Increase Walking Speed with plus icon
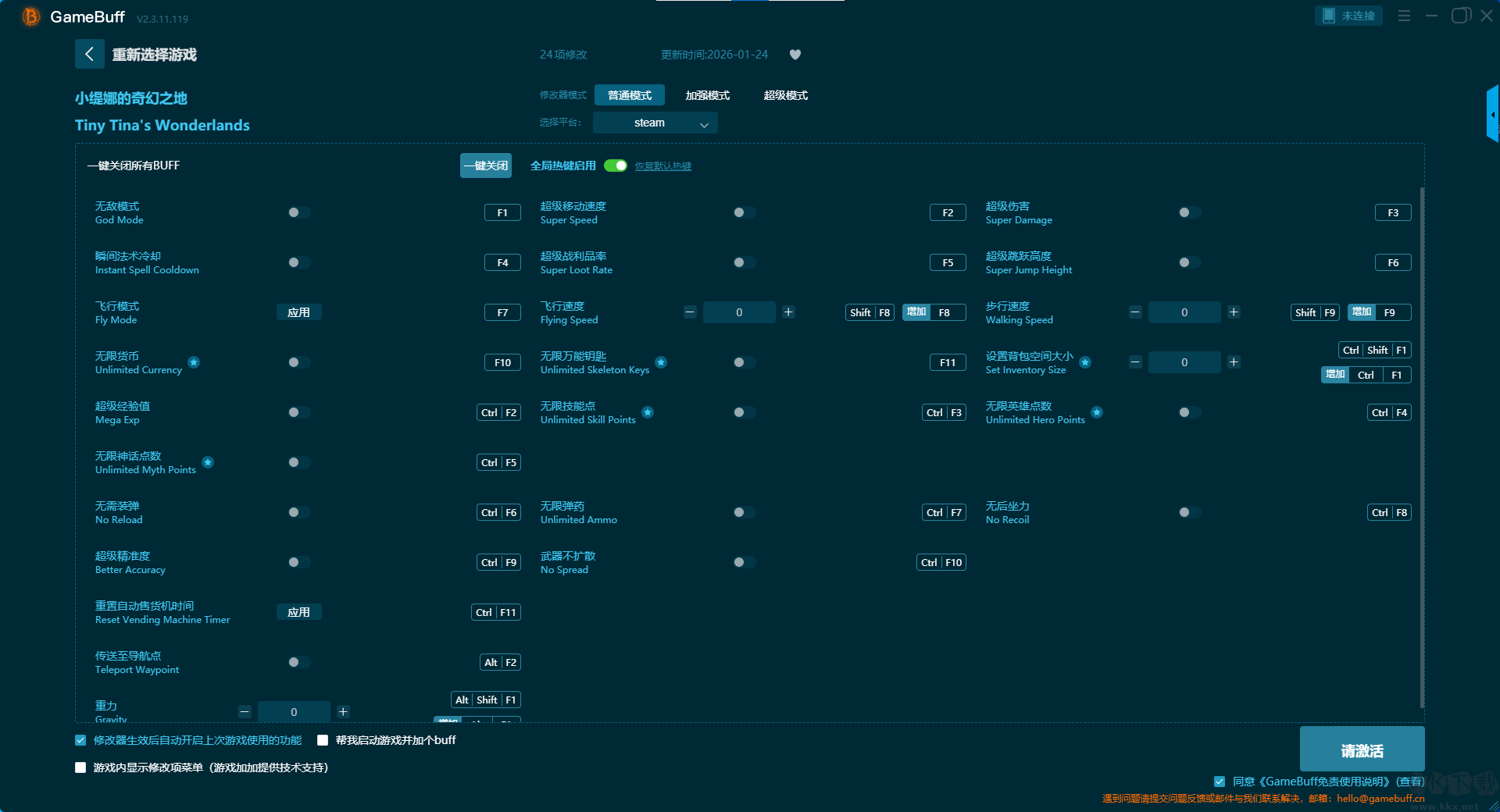This screenshot has width=1500, height=812. pyautogui.click(x=1234, y=312)
